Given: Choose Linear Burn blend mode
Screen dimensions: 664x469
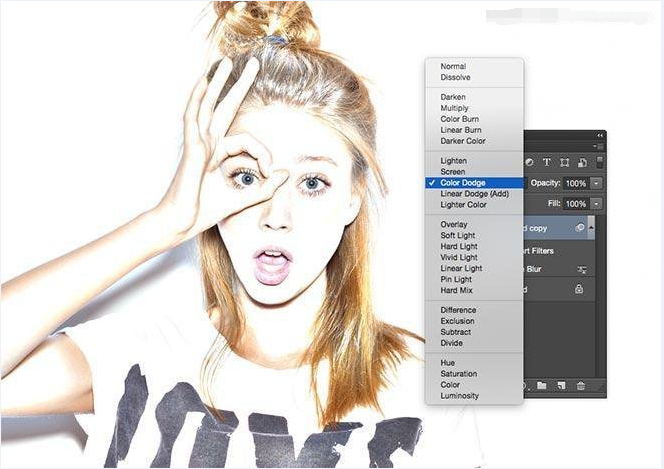Looking at the screenshot, I should click(474, 130).
